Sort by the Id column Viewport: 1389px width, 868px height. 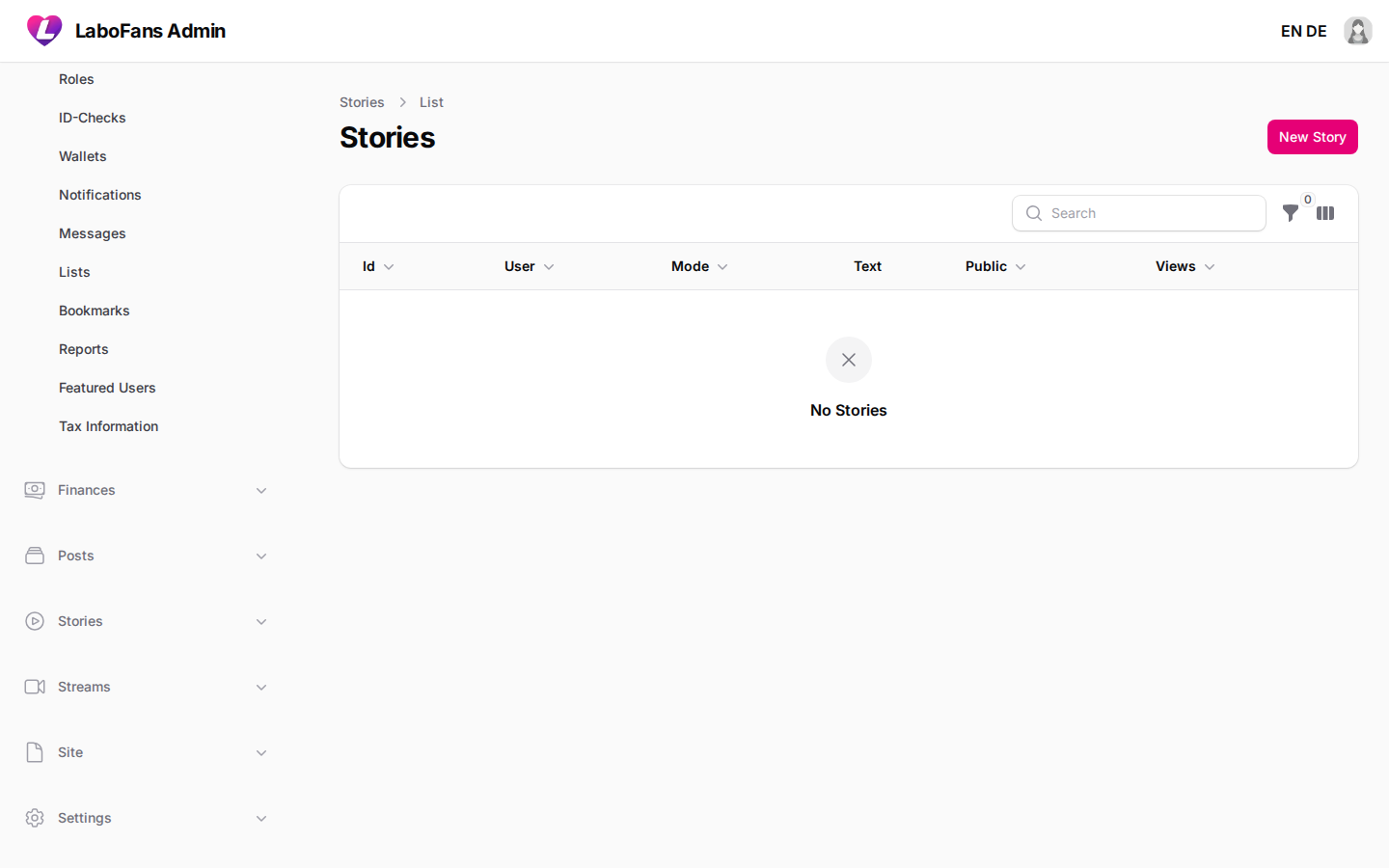click(x=378, y=266)
